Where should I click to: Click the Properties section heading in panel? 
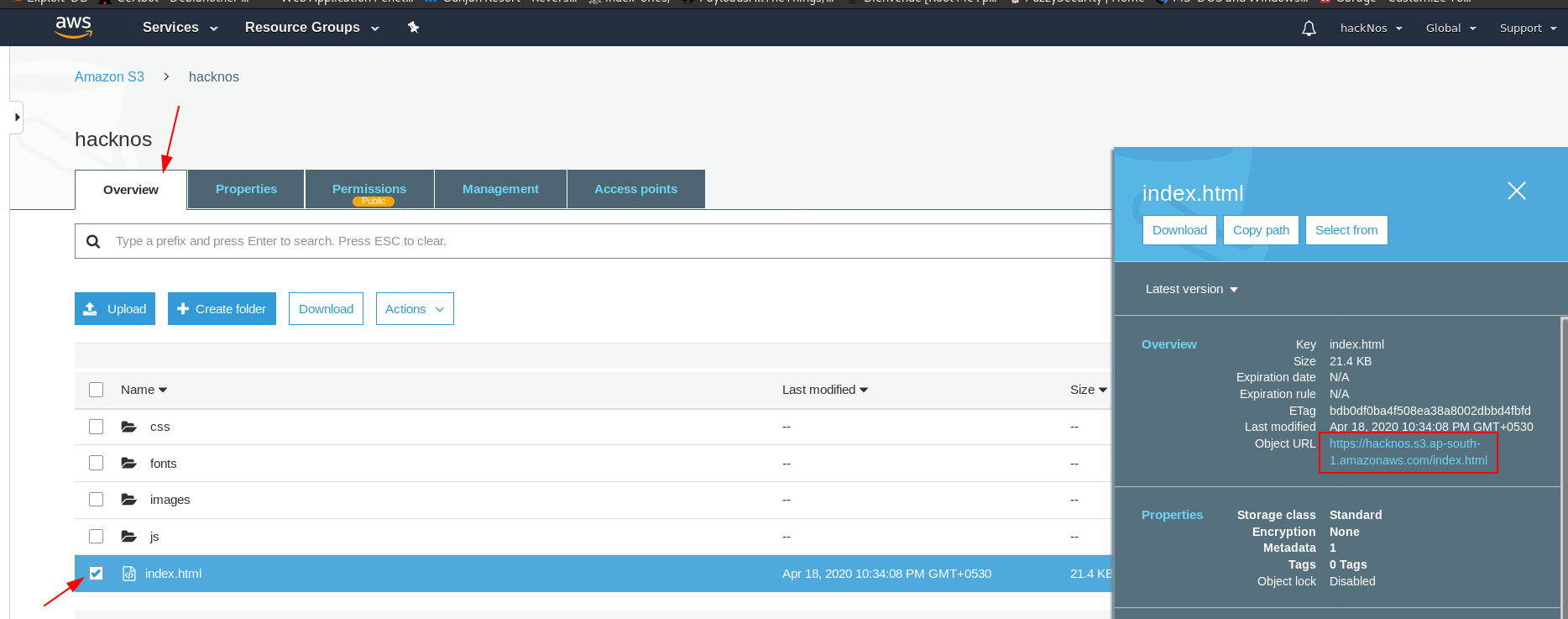tap(1172, 515)
